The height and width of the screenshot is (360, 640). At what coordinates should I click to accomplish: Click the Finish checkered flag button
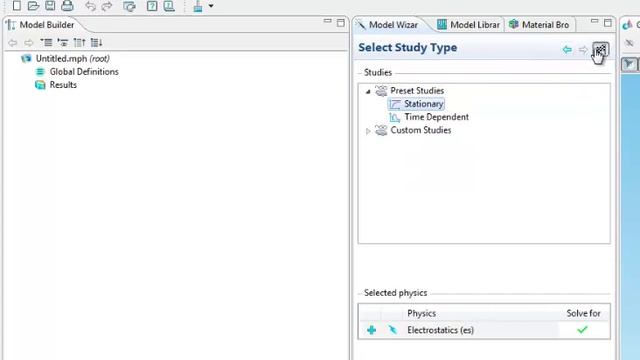click(600, 50)
